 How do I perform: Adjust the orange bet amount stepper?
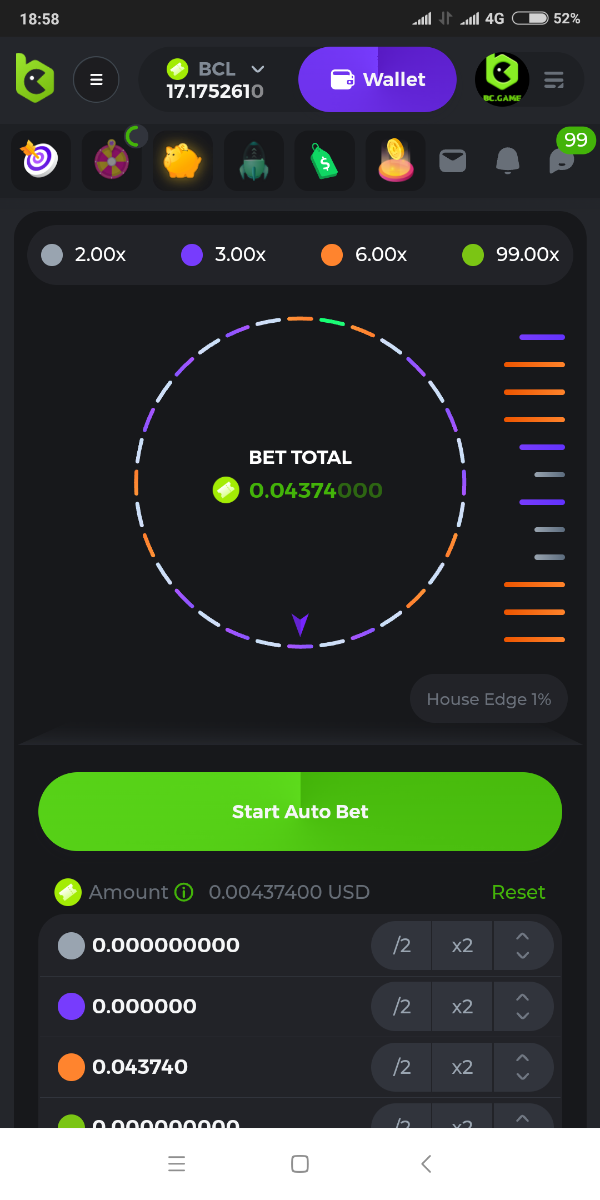[x=522, y=1067]
